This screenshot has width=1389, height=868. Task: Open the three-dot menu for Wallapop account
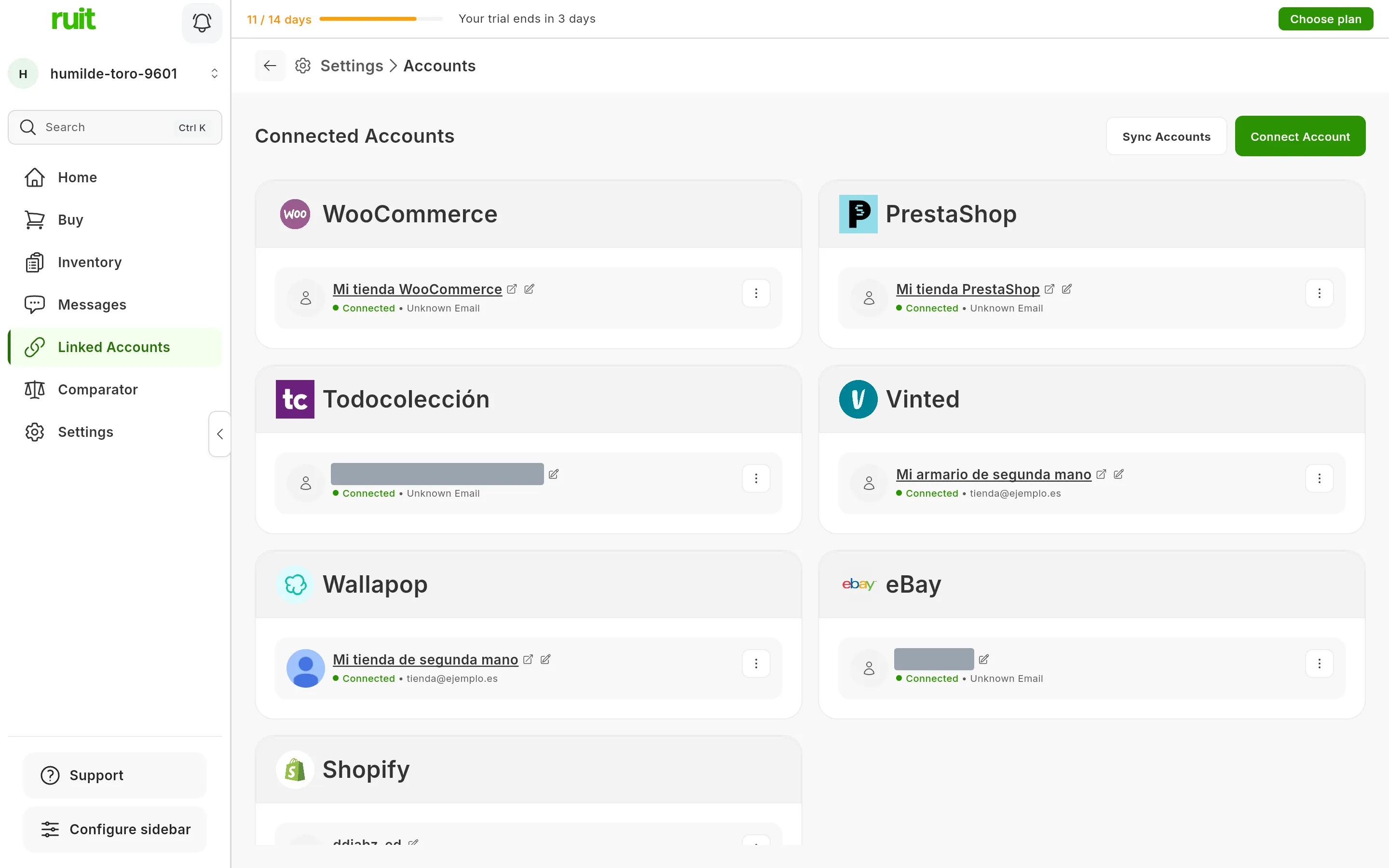coord(756,664)
